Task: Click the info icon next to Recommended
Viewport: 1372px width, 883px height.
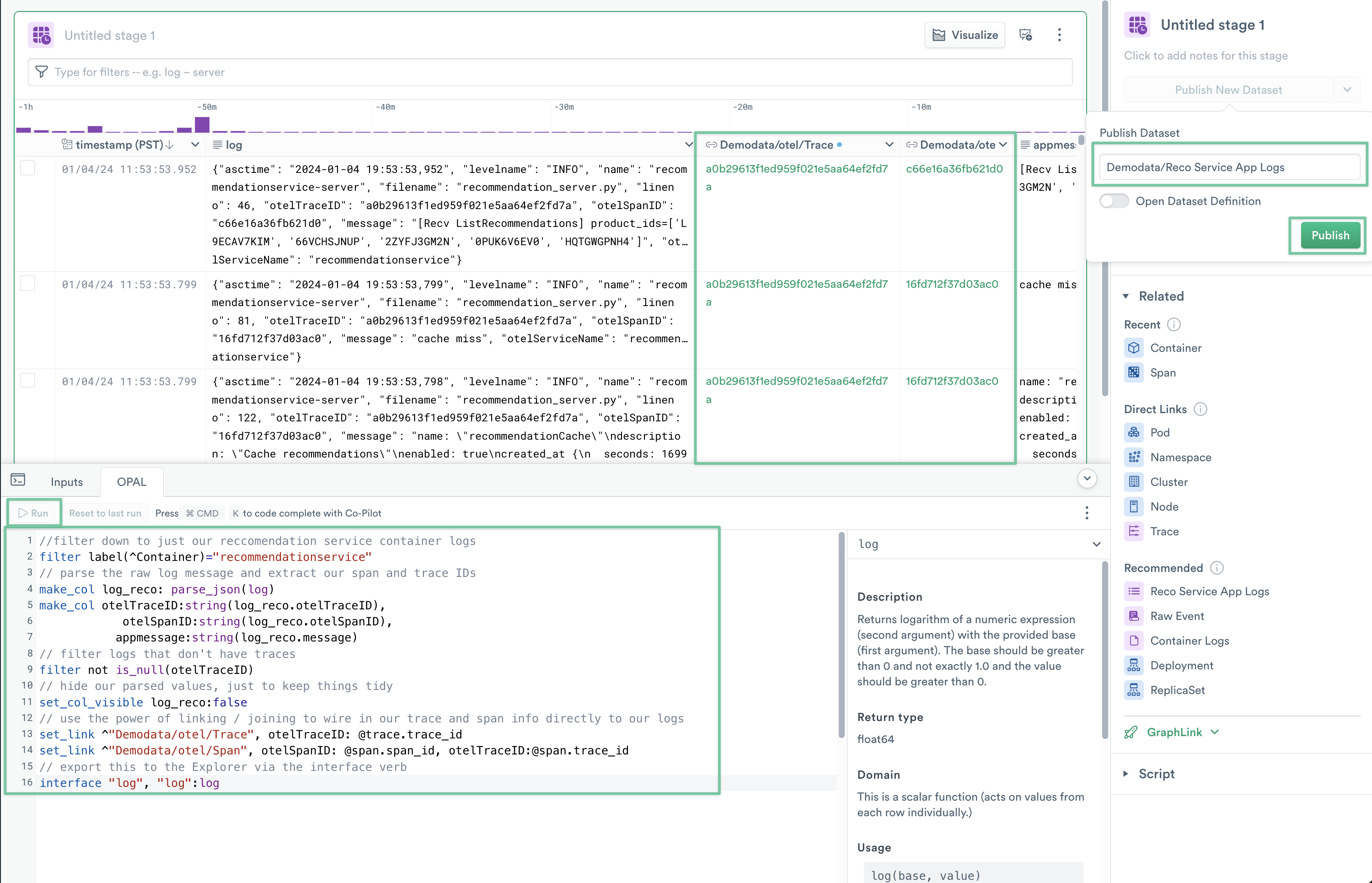Action: point(1217,568)
